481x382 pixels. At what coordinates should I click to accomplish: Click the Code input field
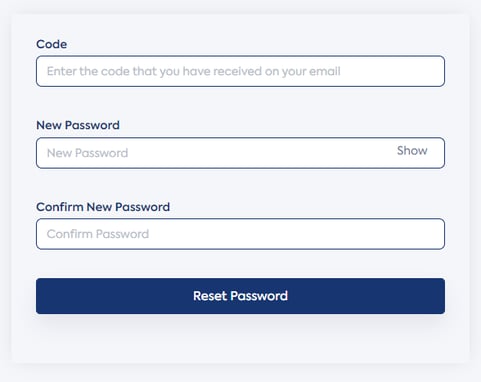(240, 71)
